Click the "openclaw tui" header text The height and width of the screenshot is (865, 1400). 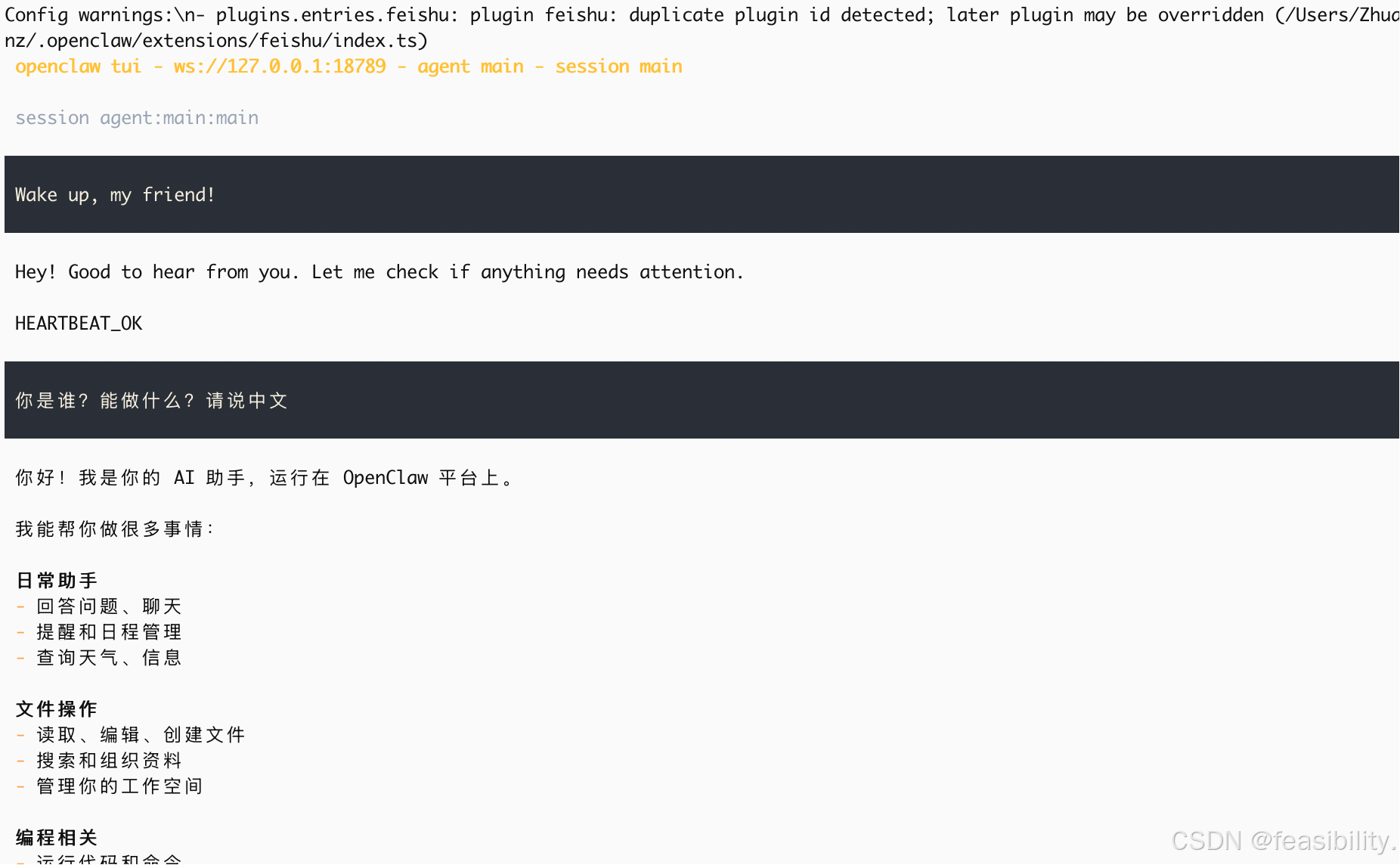pos(78,67)
